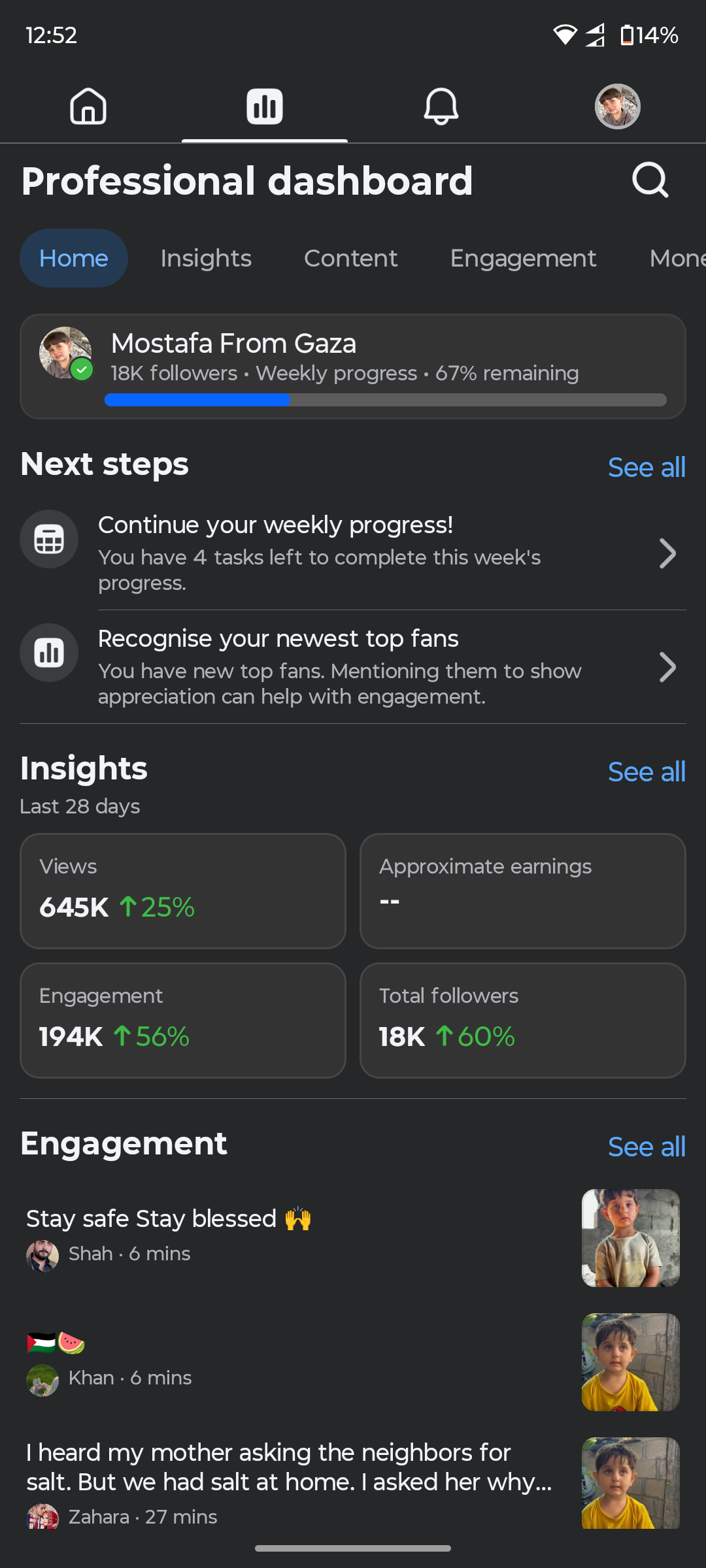Click See all next to Next steps
Image resolution: width=706 pixels, height=1568 pixels.
[646, 468]
